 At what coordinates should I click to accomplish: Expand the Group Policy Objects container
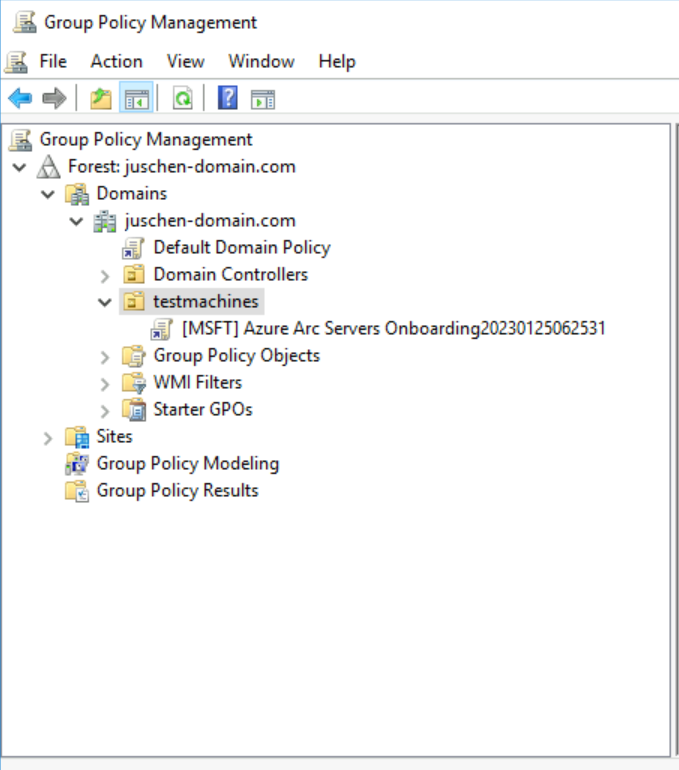[105, 357]
